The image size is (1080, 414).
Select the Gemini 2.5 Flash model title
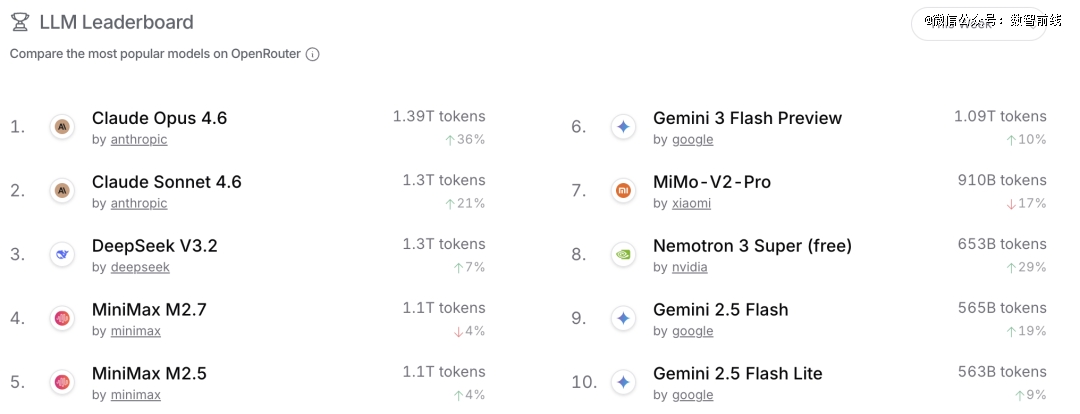(x=720, y=310)
